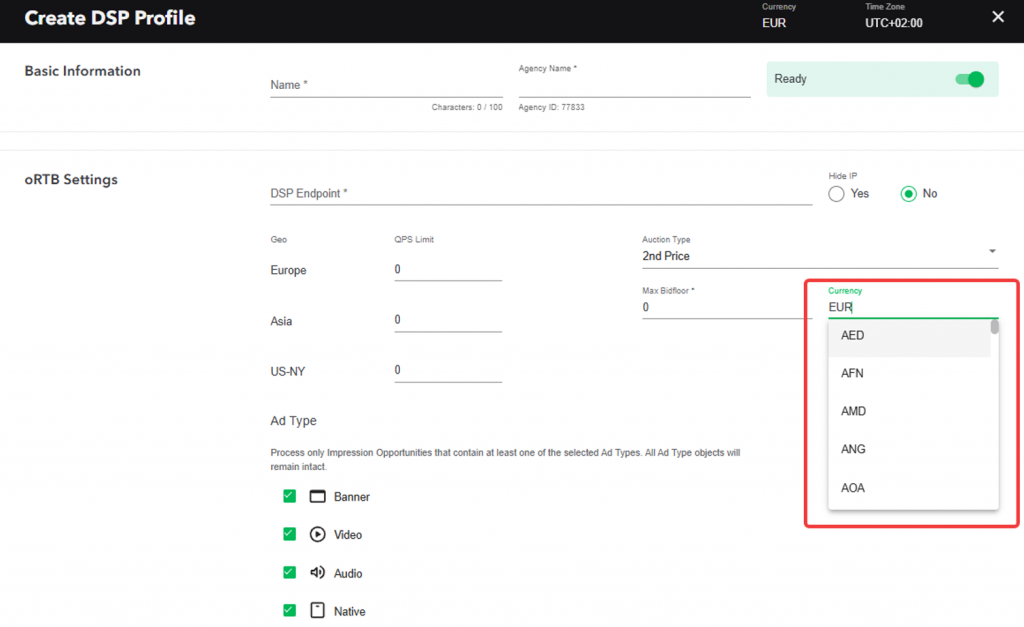Click the Max Bidfloor input field
1024x627 pixels.
(727, 308)
